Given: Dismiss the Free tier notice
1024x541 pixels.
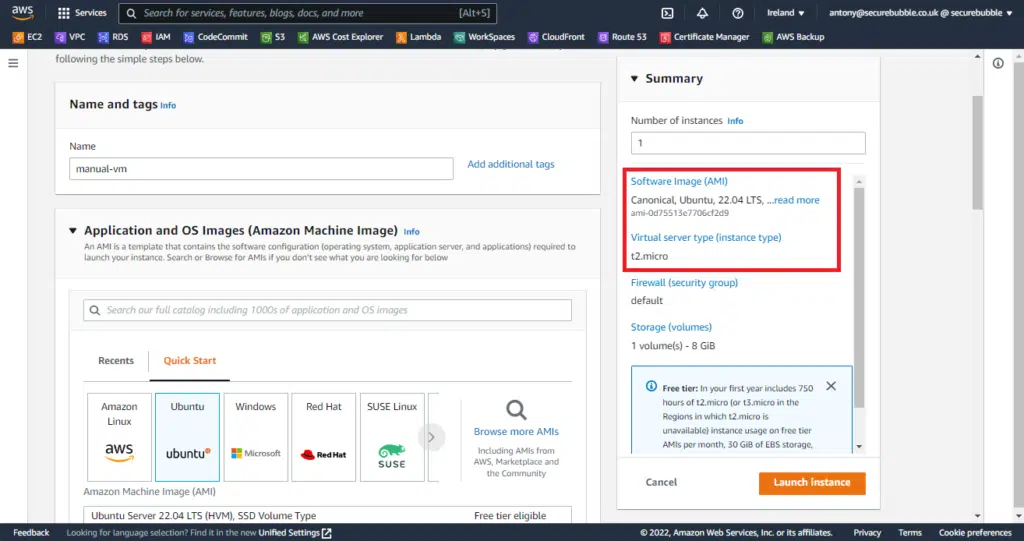Looking at the screenshot, I should coord(831,386).
